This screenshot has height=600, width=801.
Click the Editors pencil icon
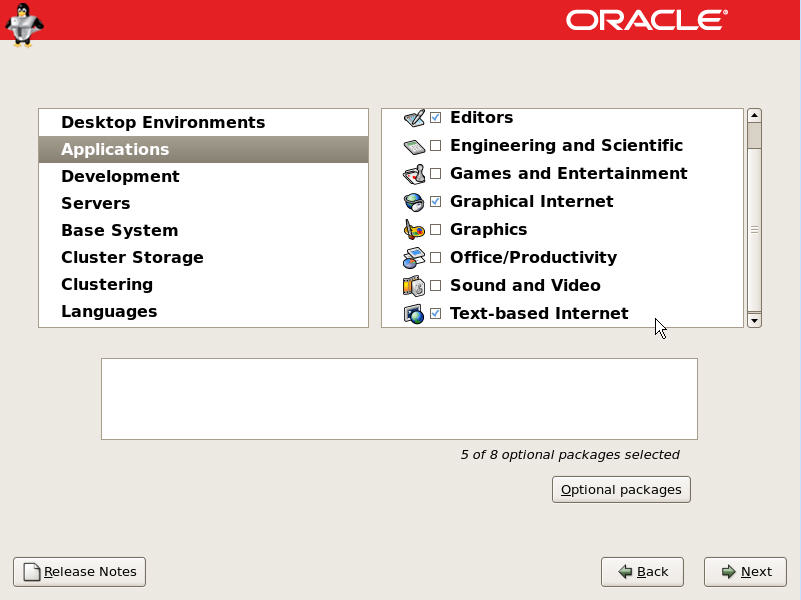click(414, 118)
